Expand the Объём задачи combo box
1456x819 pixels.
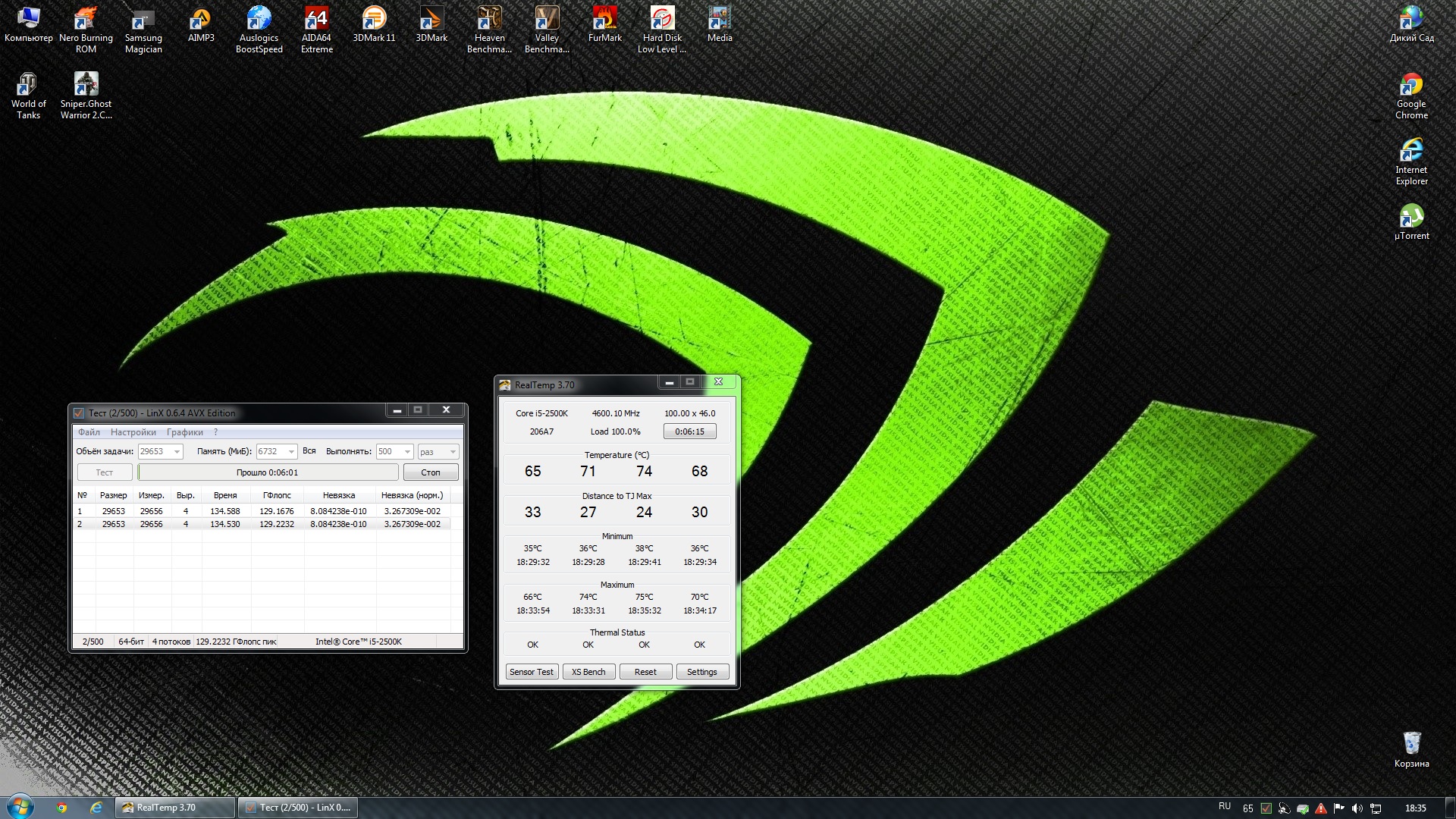pyautogui.click(x=177, y=452)
